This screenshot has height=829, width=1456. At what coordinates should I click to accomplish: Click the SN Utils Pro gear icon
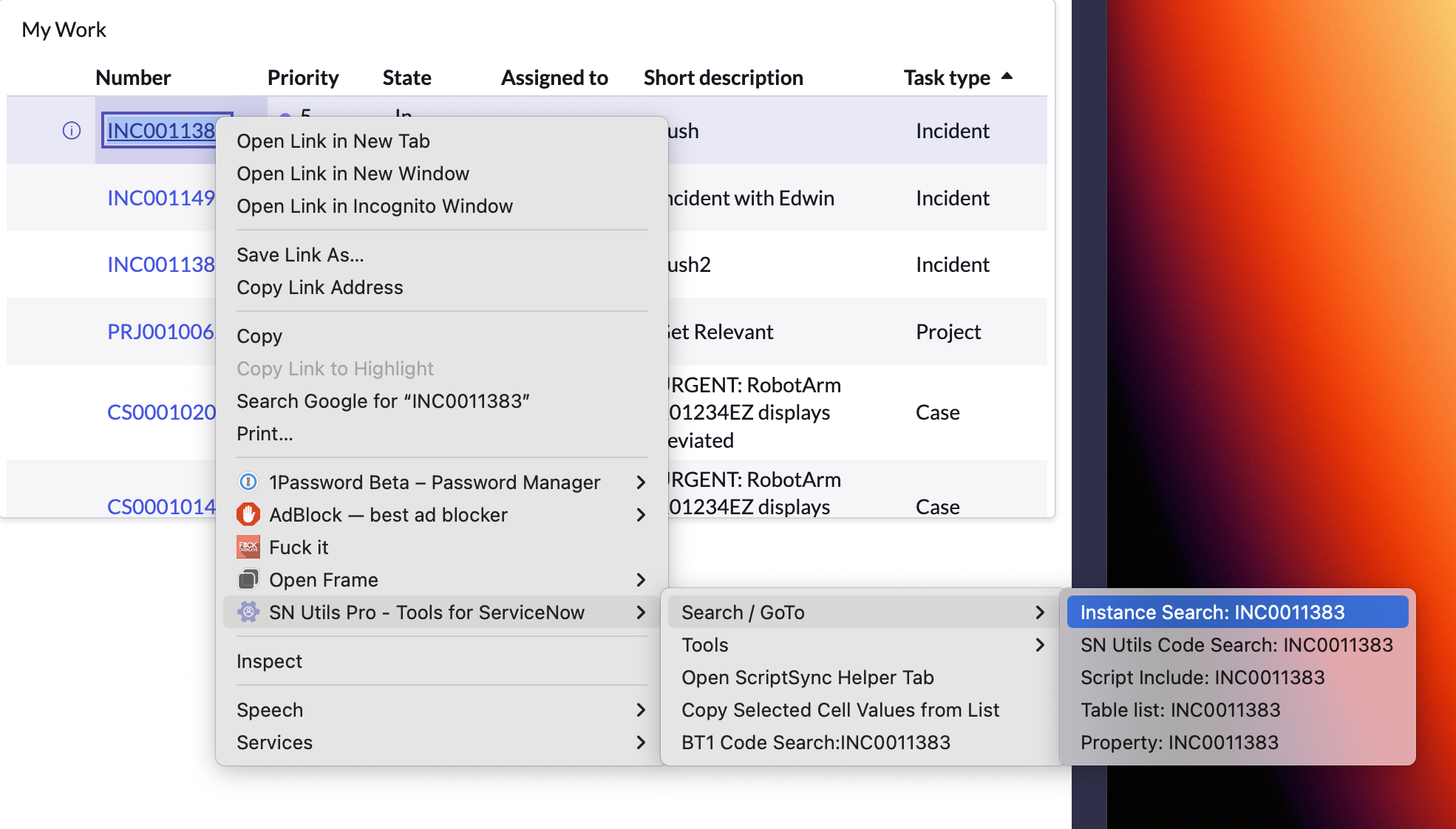click(248, 612)
